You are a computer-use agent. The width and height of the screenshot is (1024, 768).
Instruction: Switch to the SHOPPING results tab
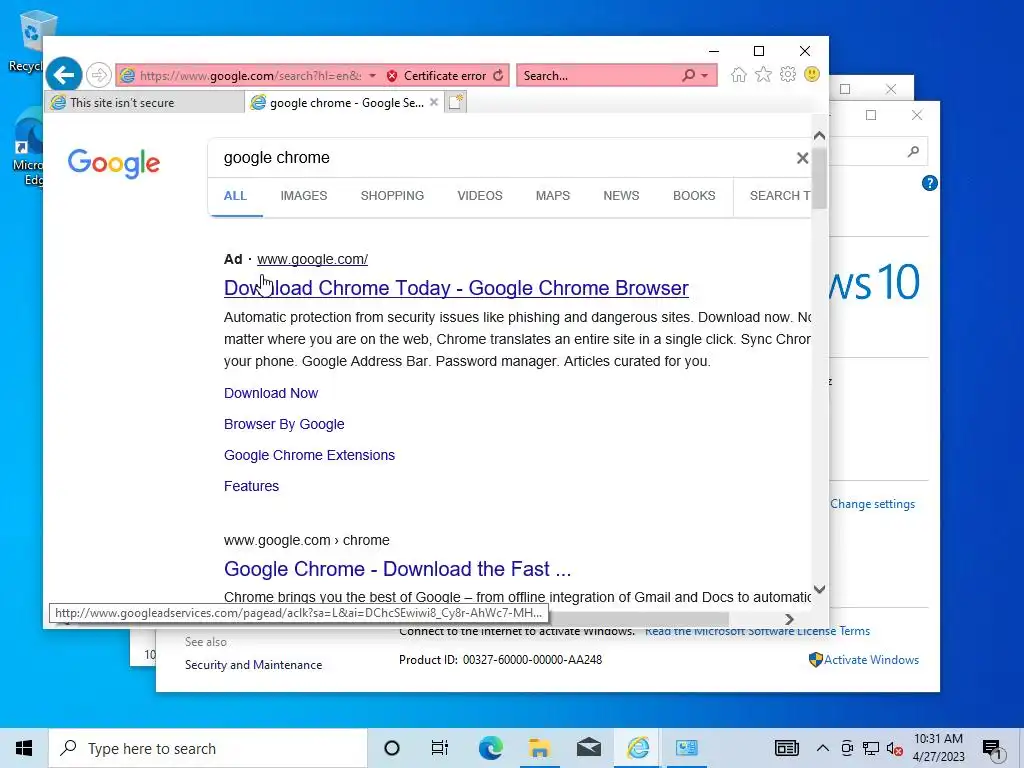[x=392, y=196]
